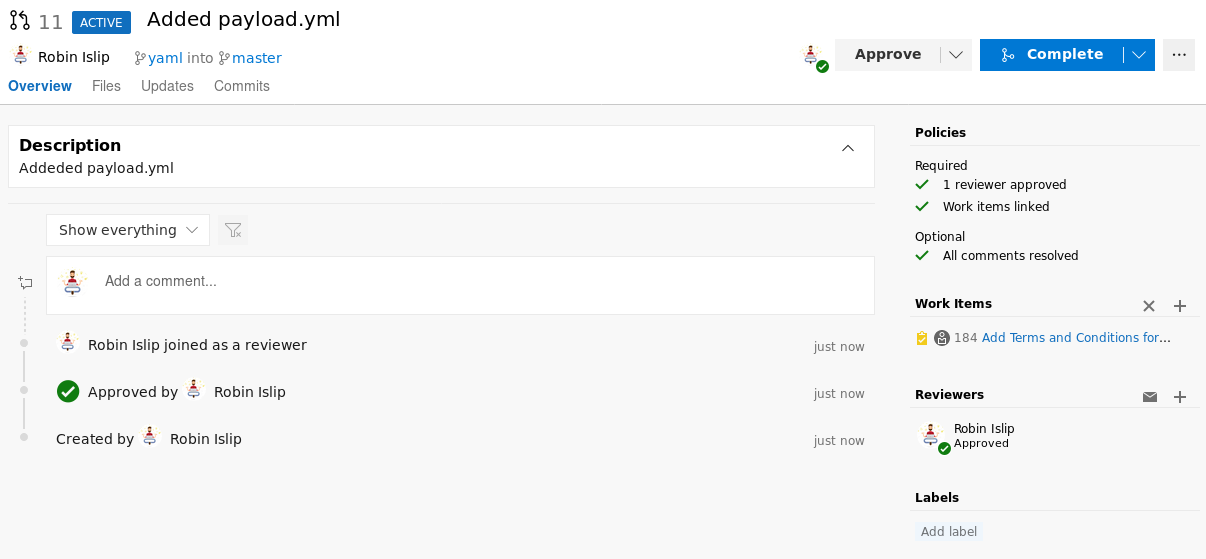Add a work item with plus icon
Image resolution: width=1206 pixels, height=559 pixels.
1180,306
